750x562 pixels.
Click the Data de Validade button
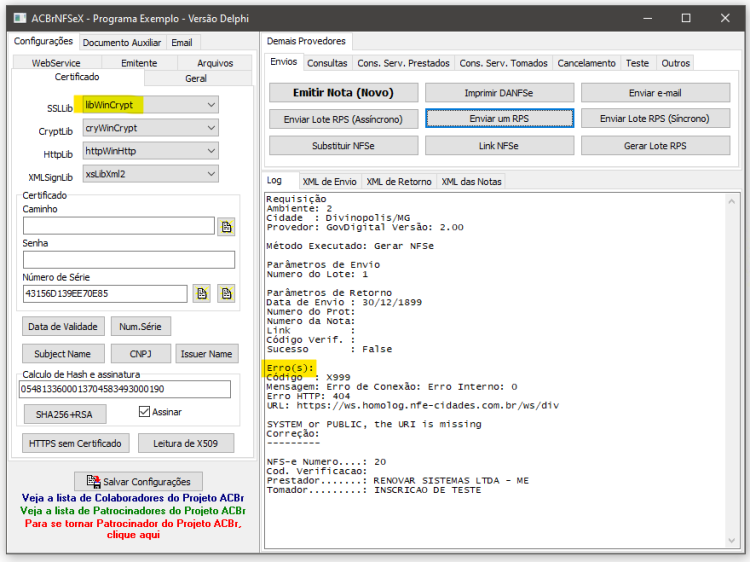pyautogui.click(x=63, y=327)
